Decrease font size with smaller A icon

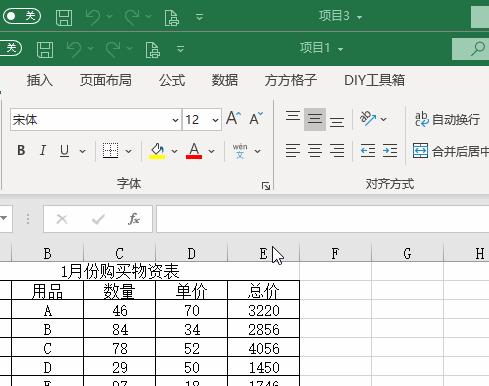(256, 118)
